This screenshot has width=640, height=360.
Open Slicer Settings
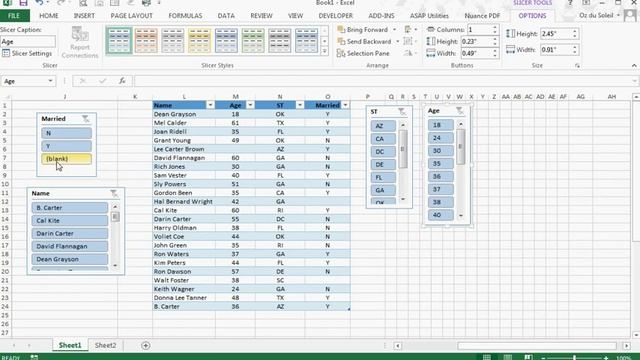point(27,53)
